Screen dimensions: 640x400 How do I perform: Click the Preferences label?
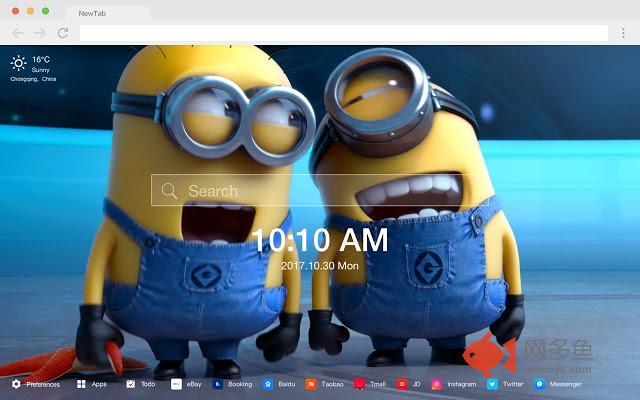tap(43, 384)
